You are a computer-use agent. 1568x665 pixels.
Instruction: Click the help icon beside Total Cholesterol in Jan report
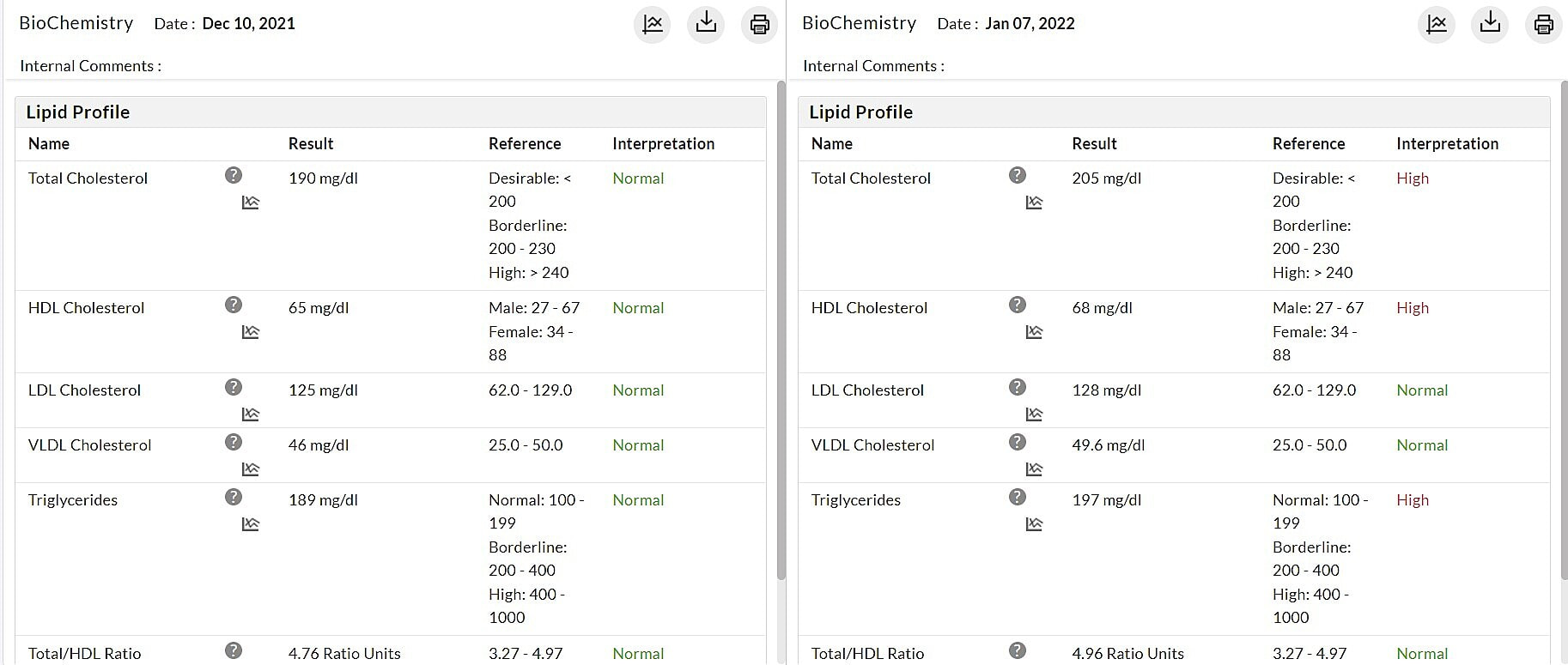[1018, 175]
